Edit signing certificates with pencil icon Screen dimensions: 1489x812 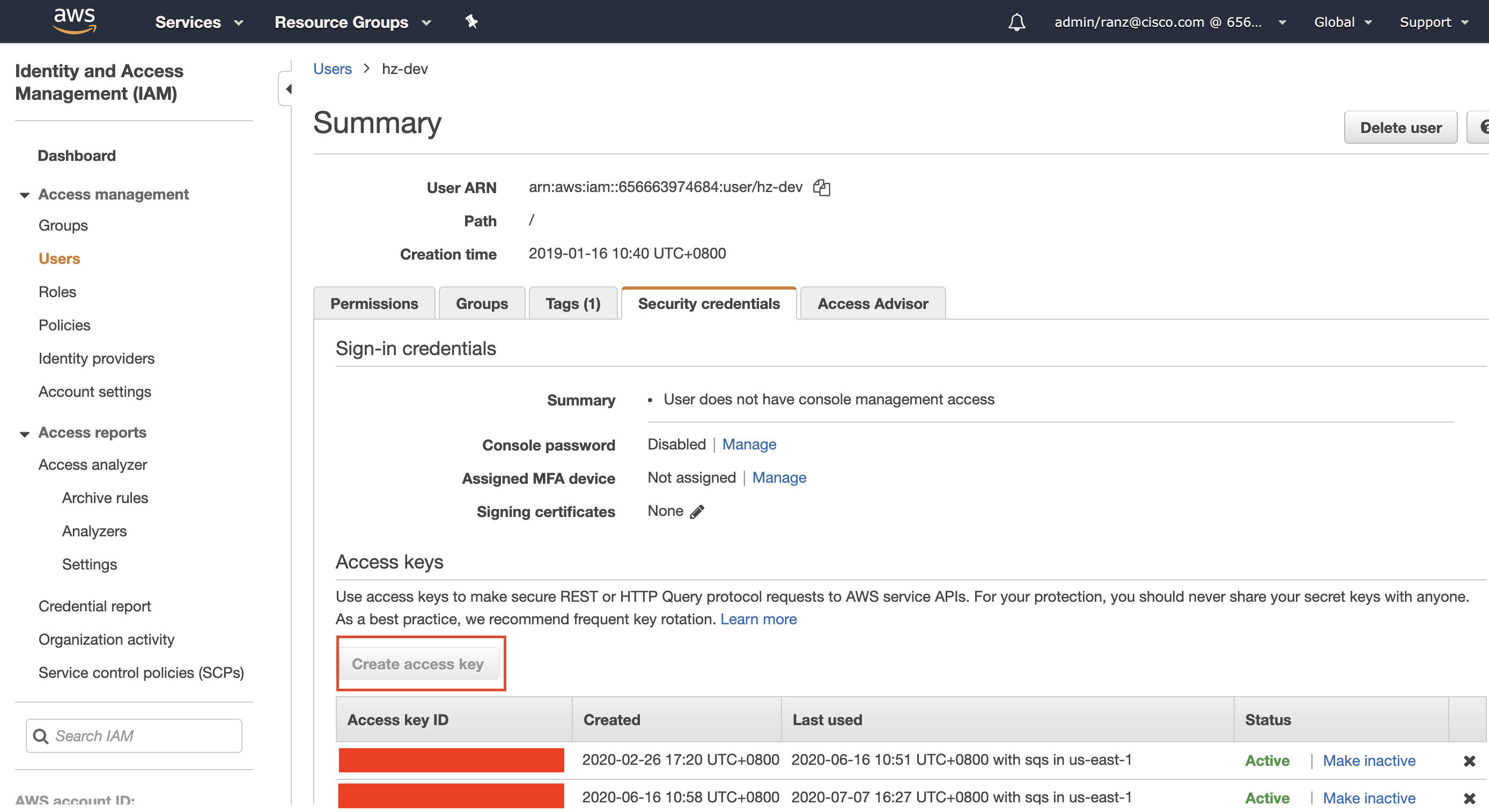click(697, 512)
